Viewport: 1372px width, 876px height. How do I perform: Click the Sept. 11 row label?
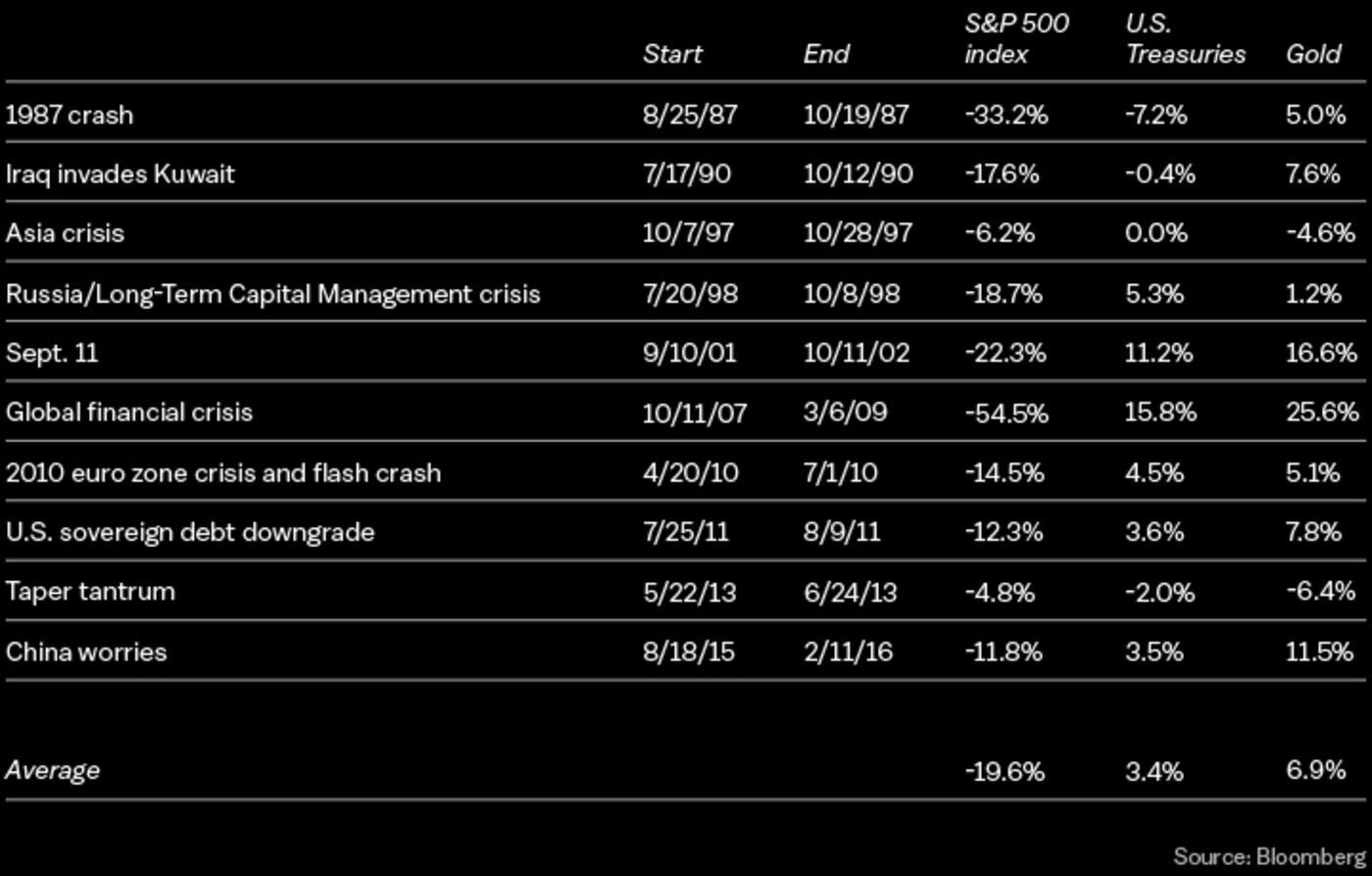point(52,353)
